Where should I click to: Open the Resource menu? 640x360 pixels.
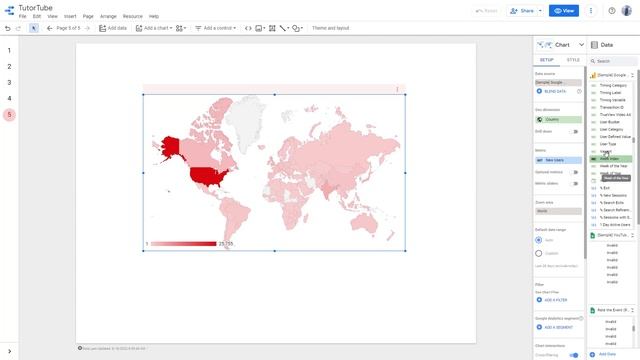(133, 16)
